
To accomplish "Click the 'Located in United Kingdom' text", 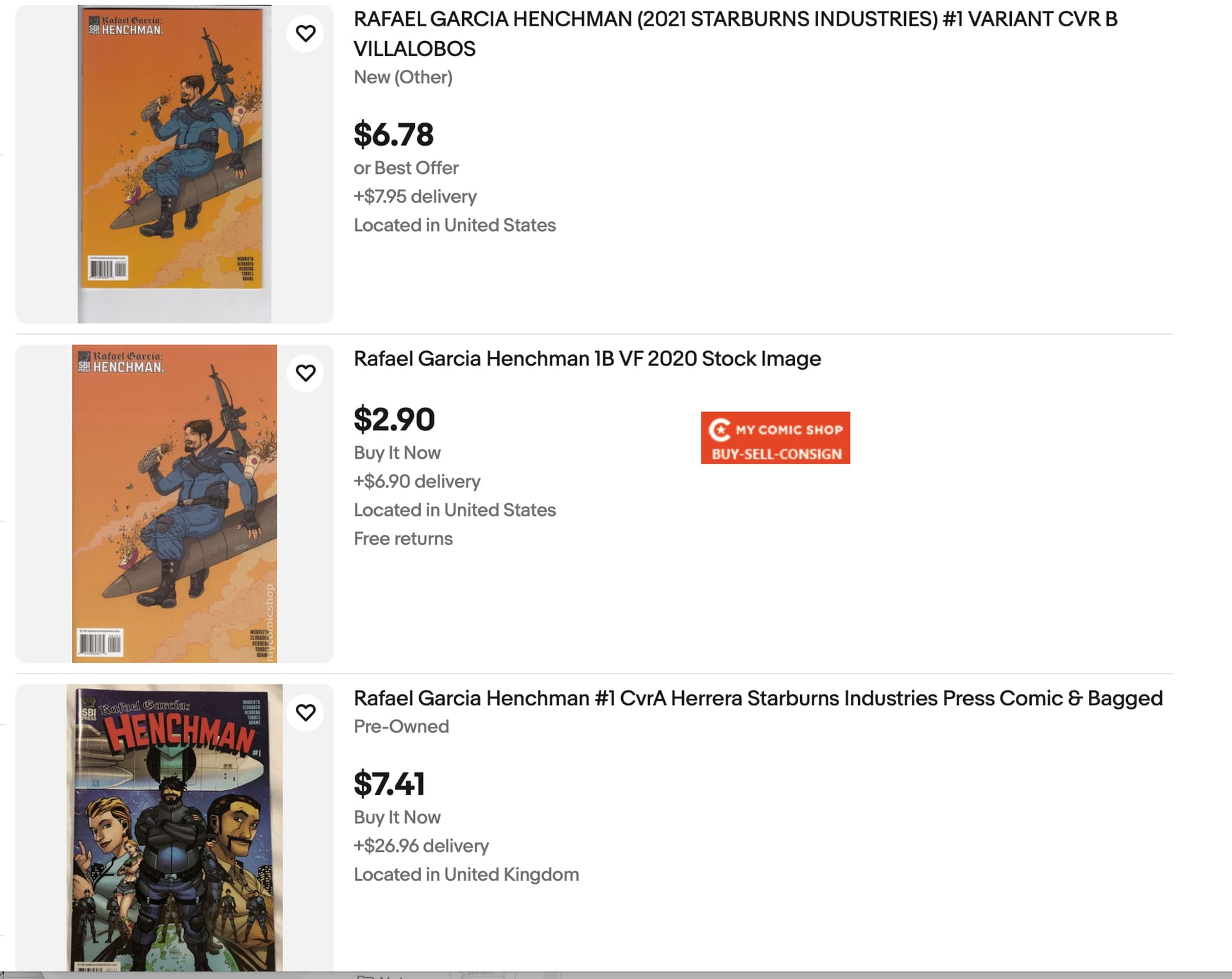I will point(466,875).
